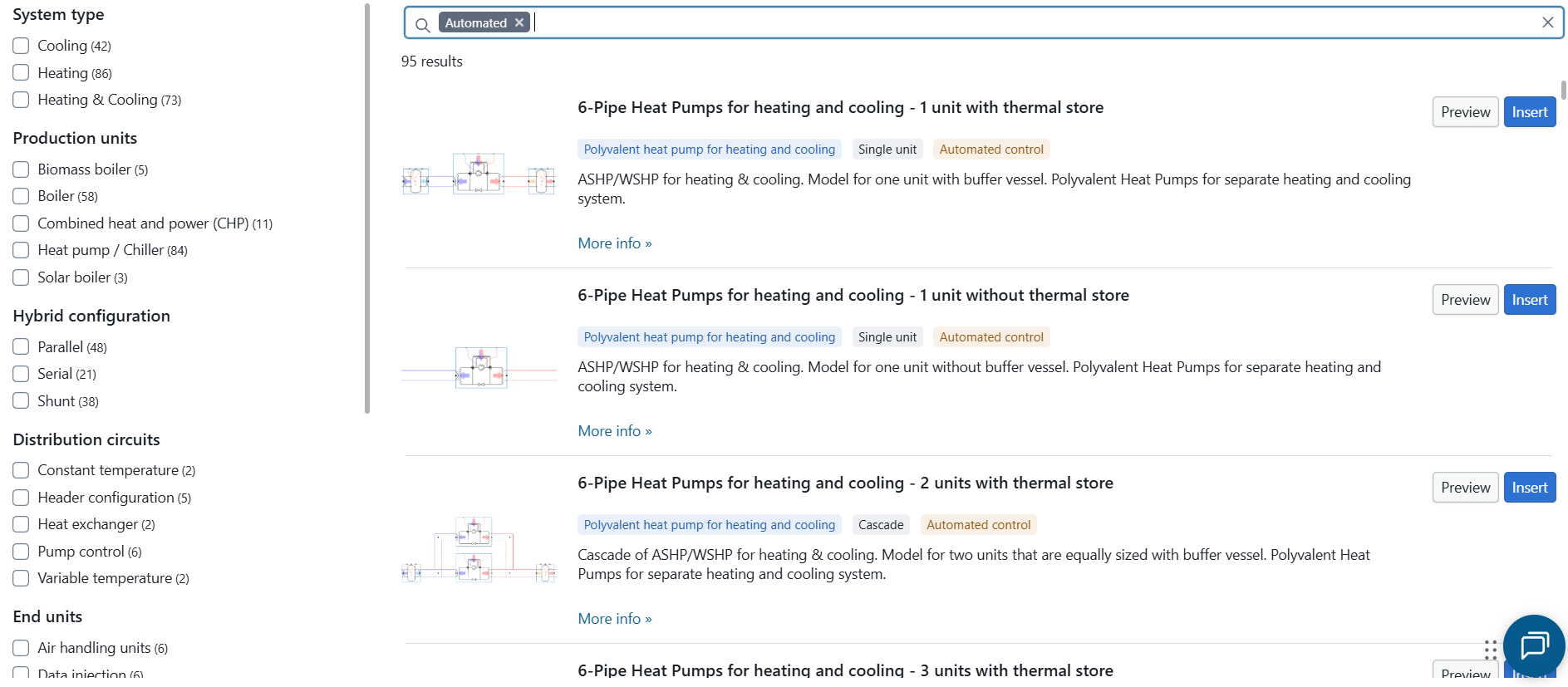Click Automated control tag on Cascade result

point(978,525)
